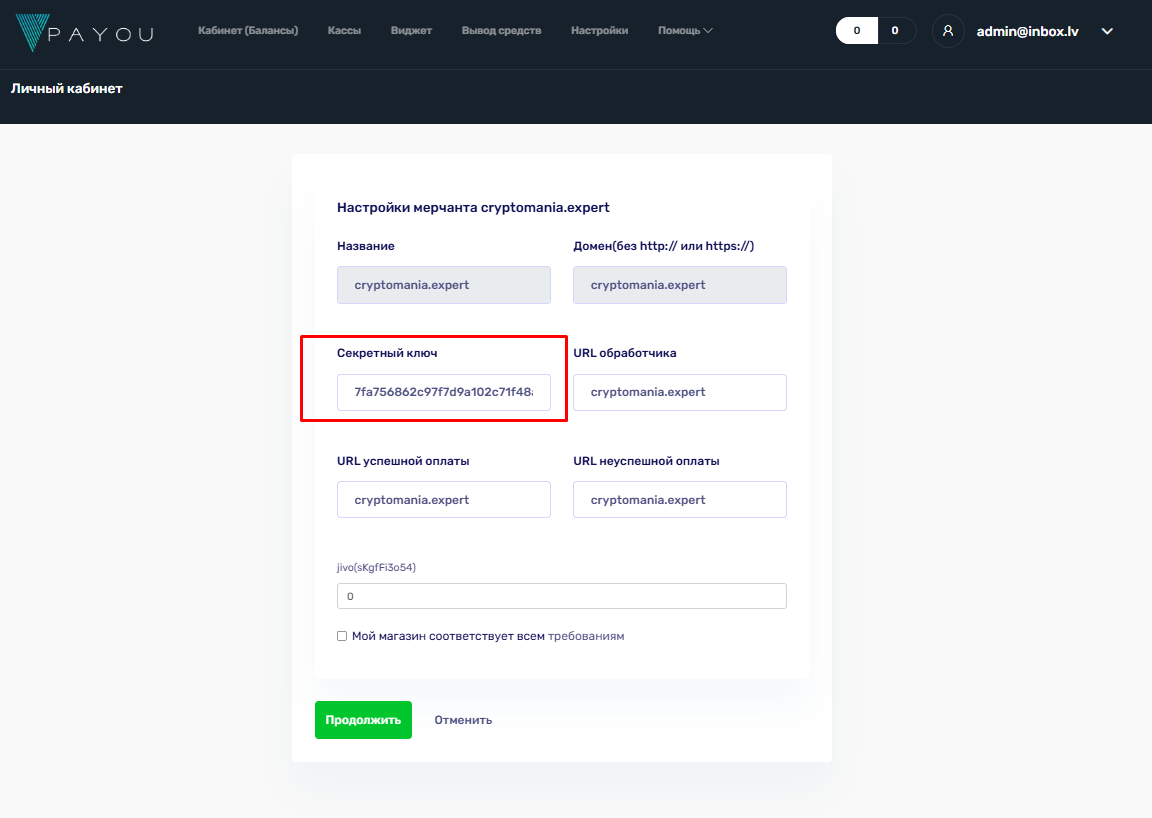Go to the Кассы section
Image resolution: width=1152 pixels, height=818 pixels.
(x=344, y=31)
